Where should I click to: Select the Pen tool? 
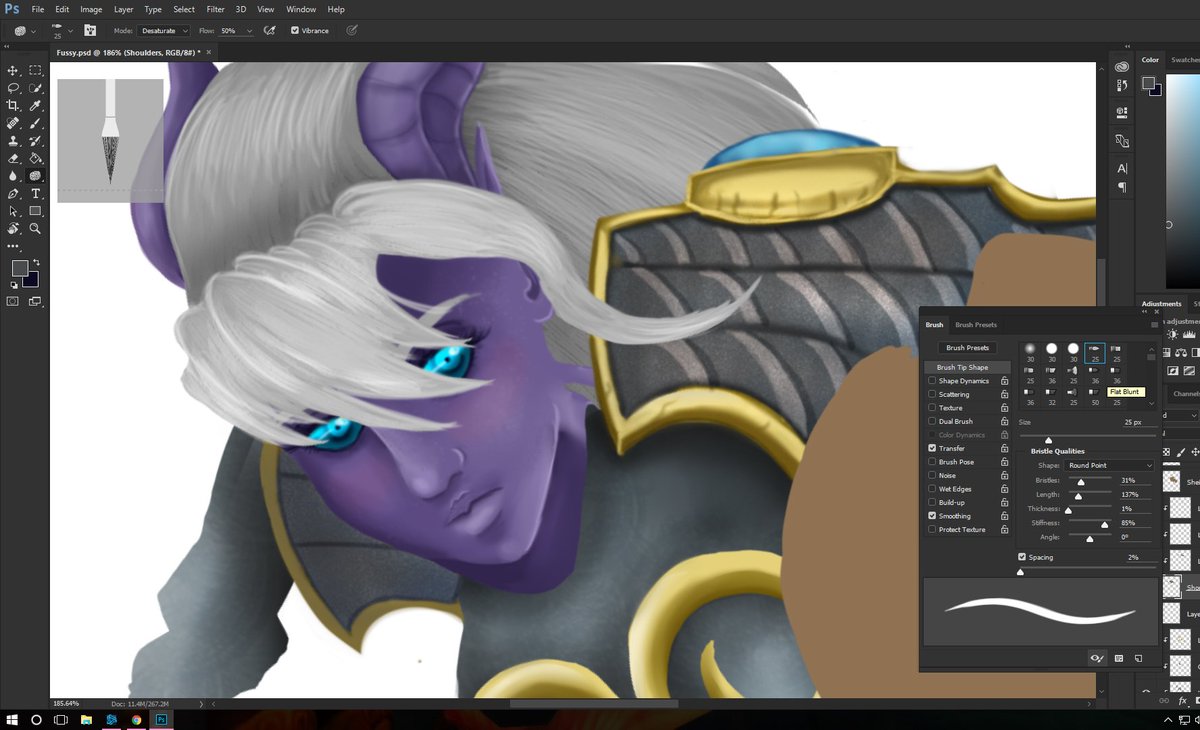coord(13,193)
